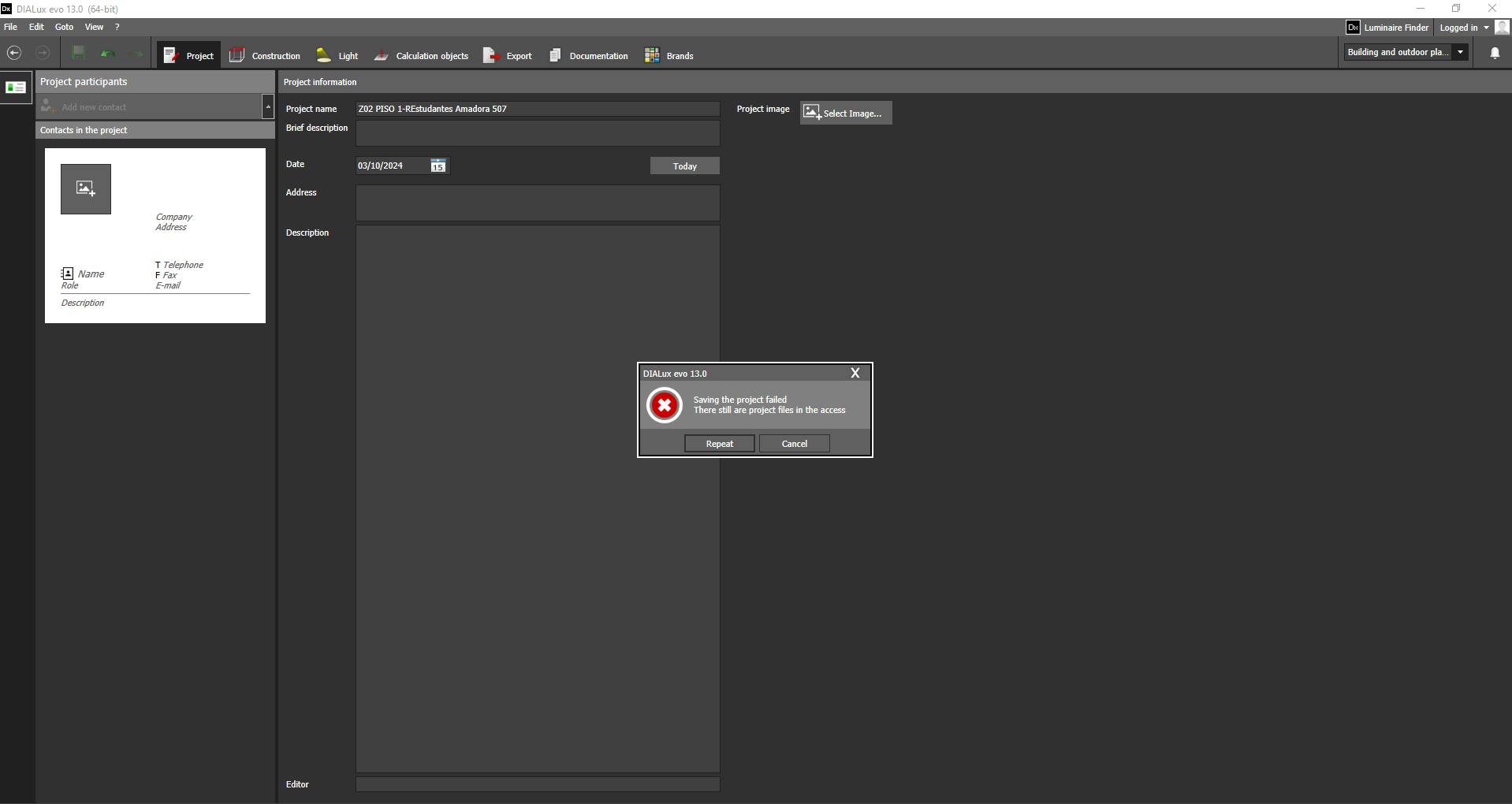Click the Brief description field
1512x804 pixels.
click(538, 133)
